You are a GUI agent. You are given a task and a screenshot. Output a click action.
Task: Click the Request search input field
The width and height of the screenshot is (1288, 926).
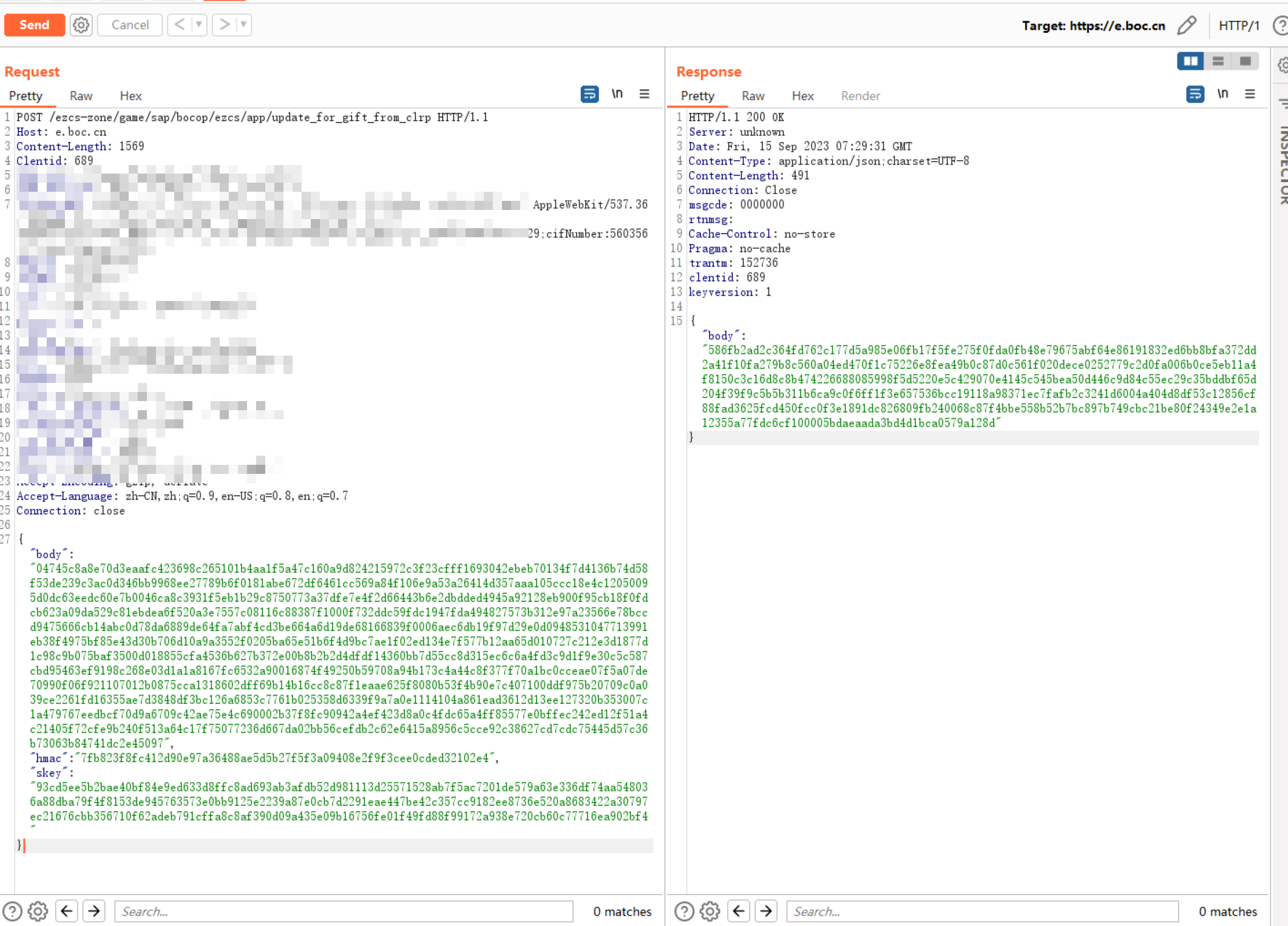pos(343,911)
